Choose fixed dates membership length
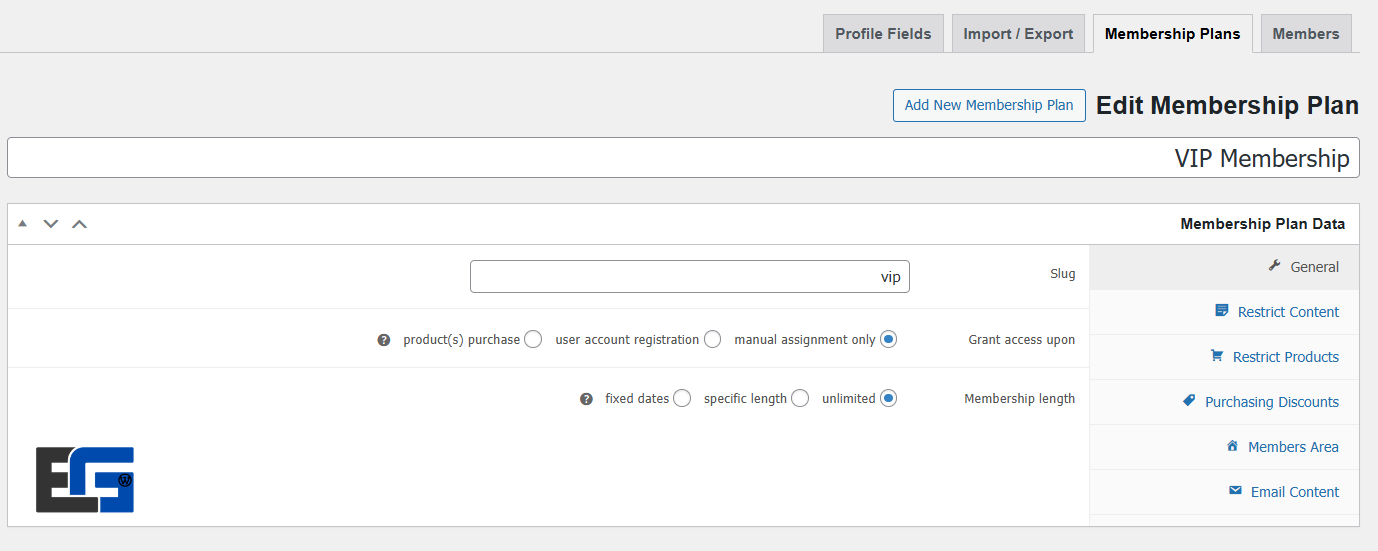Viewport: 1378px width, 551px height. (682, 398)
